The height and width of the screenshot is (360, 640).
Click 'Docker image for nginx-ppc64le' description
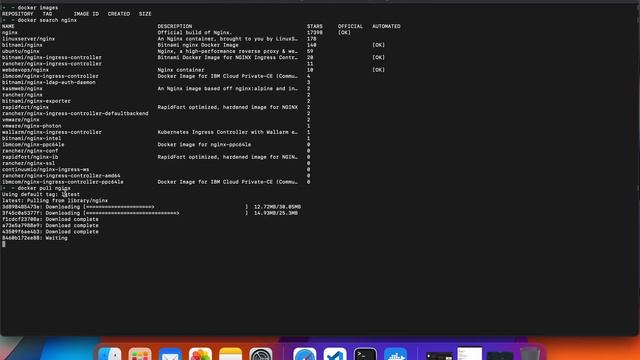click(204, 144)
